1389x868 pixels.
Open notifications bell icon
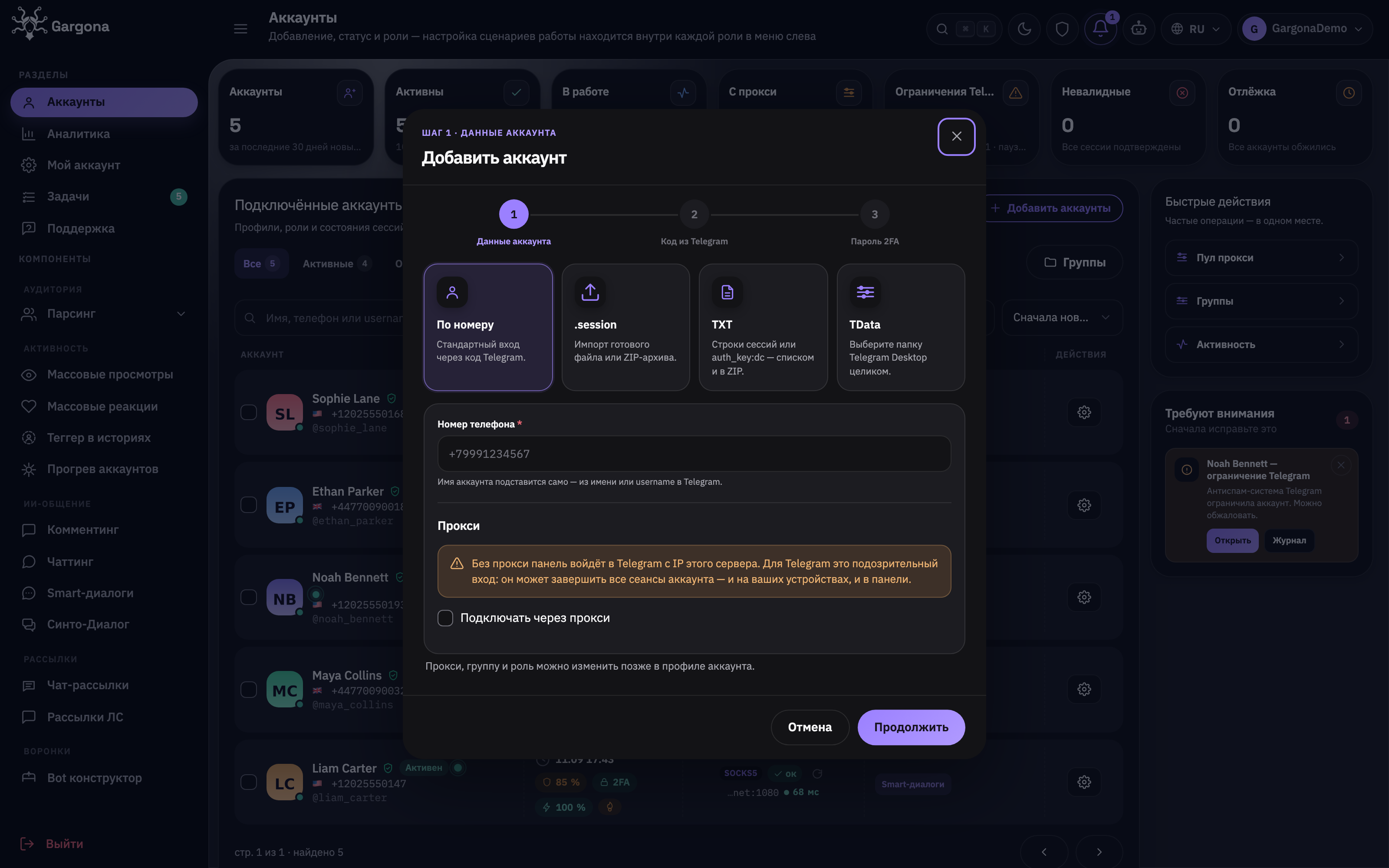tap(1100, 29)
